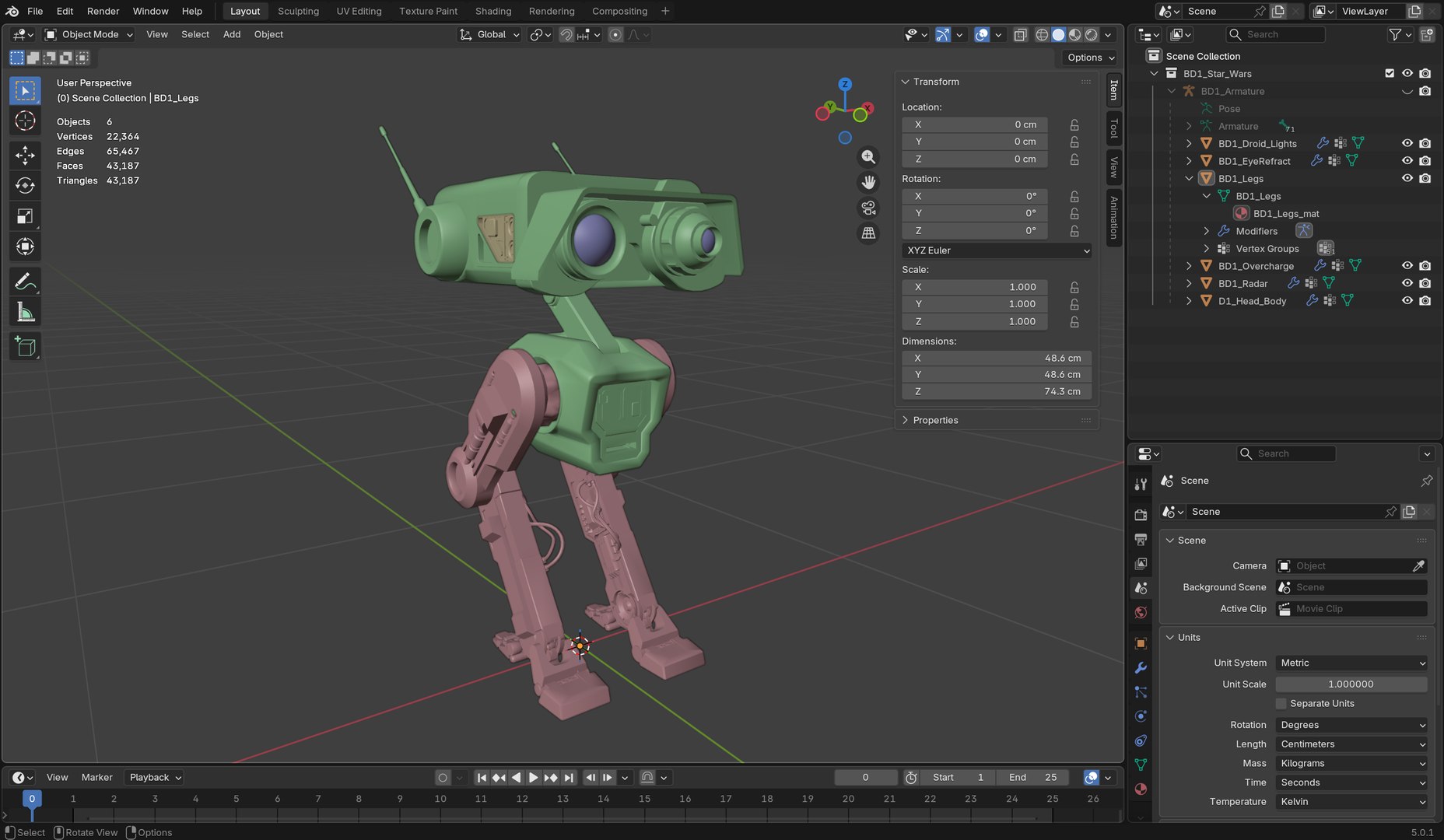
Task: Open the Material properties tab icon
Action: pos(1141,789)
